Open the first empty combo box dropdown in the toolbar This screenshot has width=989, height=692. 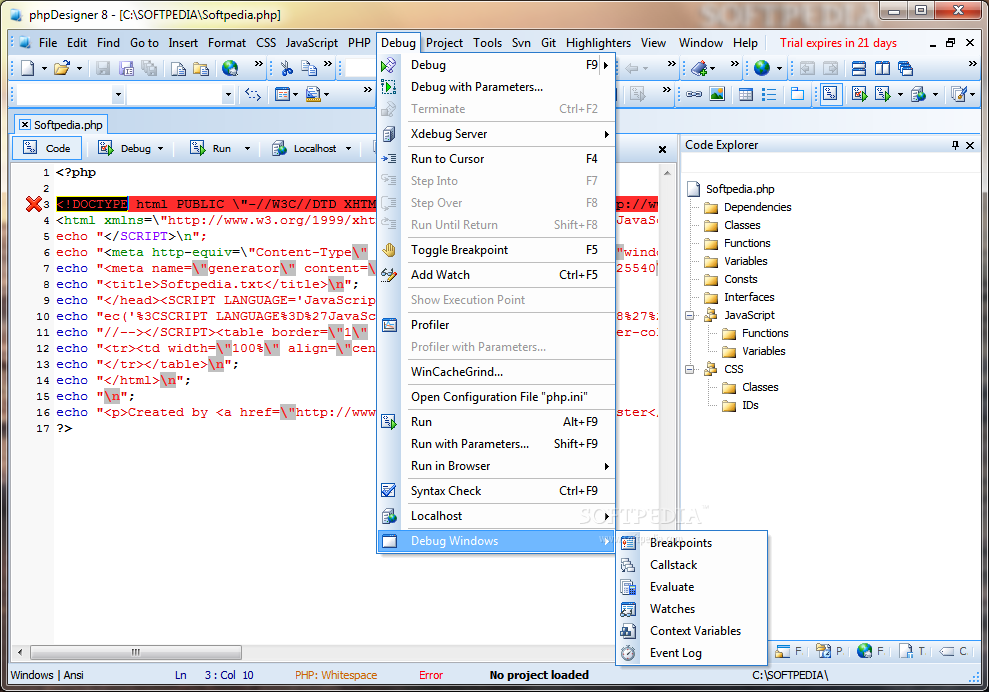[x=118, y=95]
